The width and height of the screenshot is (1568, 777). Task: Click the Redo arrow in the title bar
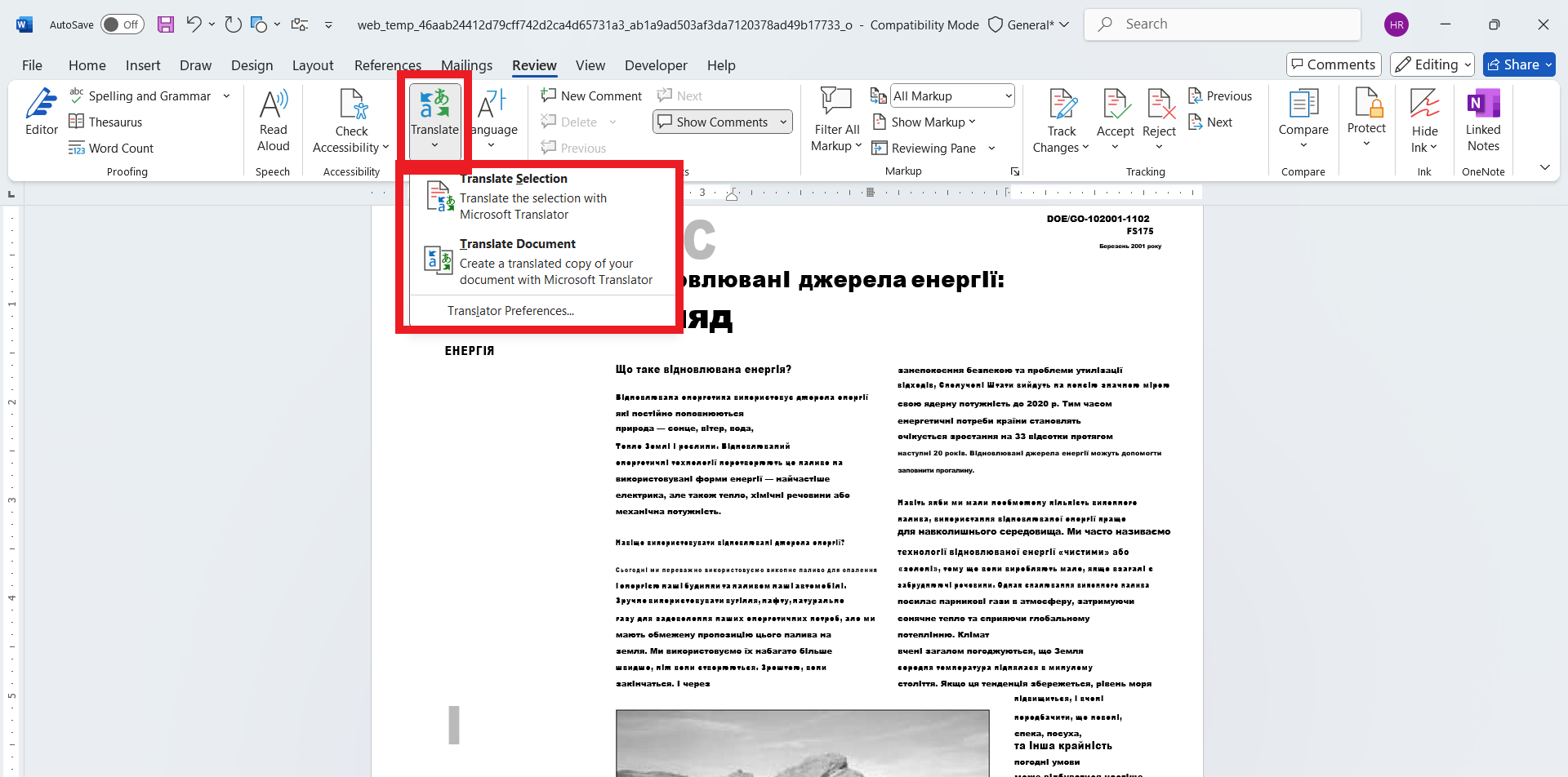coord(233,24)
